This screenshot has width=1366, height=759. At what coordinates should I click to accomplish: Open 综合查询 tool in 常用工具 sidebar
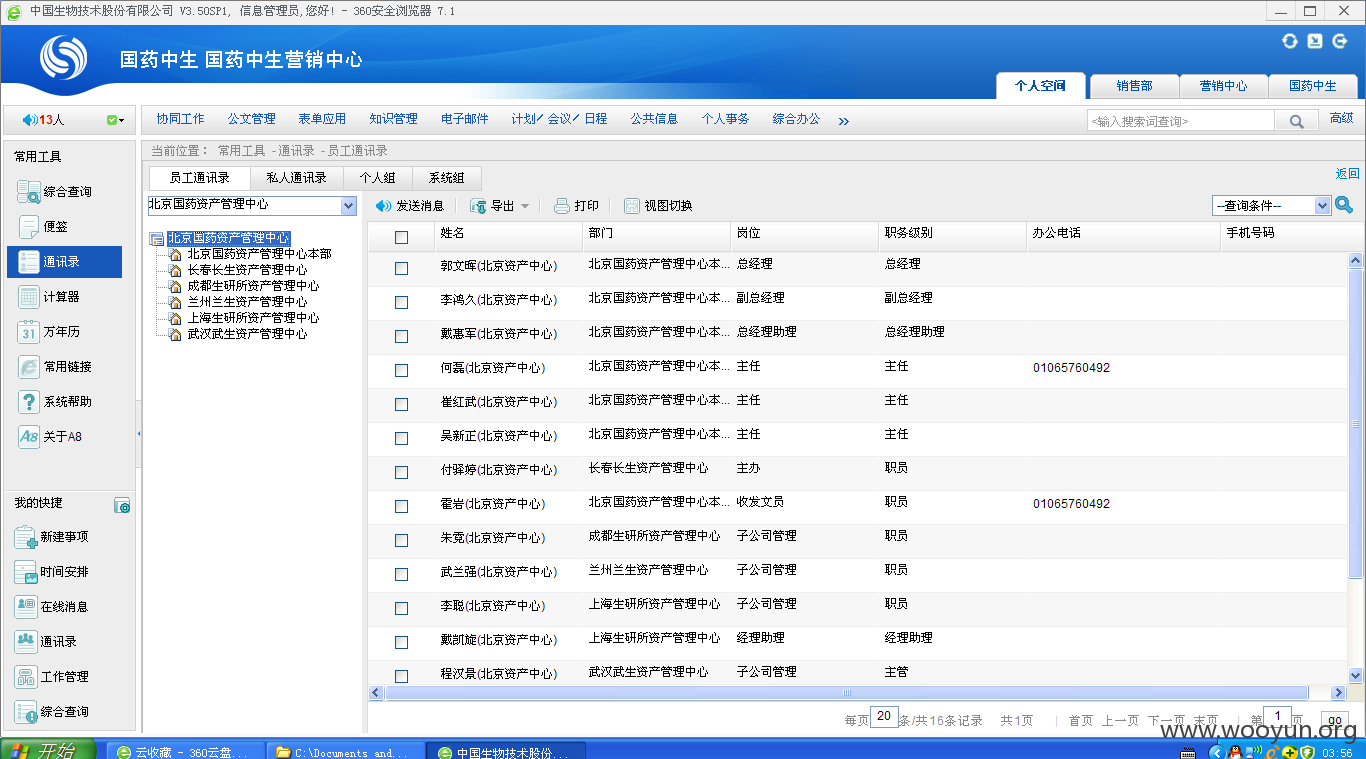tap(55, 192)
